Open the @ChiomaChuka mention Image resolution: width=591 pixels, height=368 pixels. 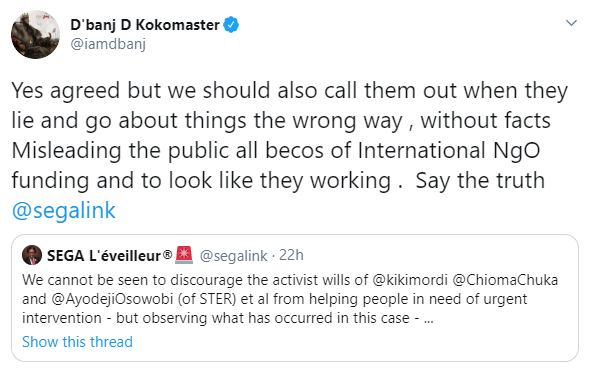pyautogui.click(x=505, y=280)
